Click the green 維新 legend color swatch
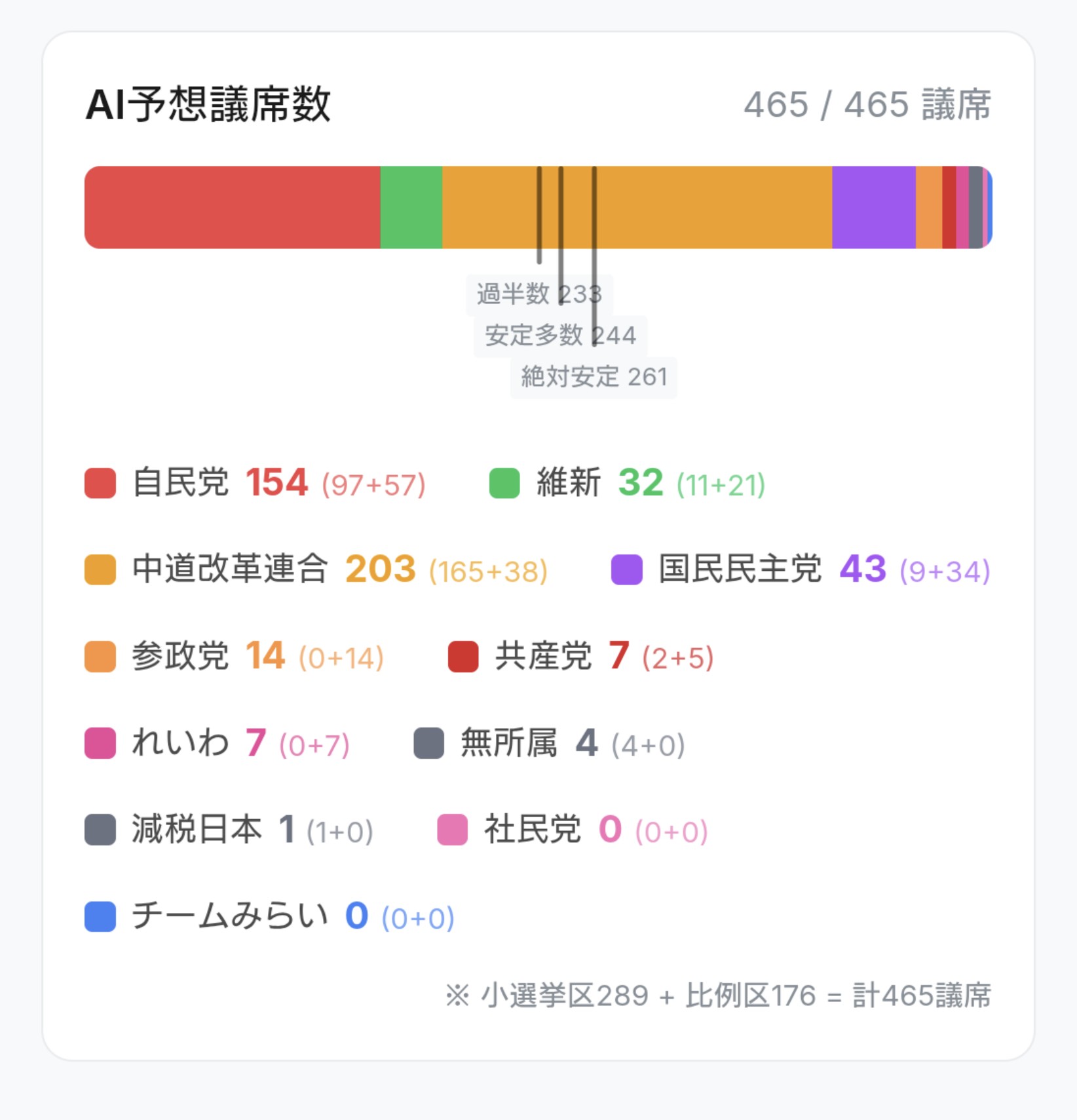Screen dimensions: 1077x1120 click(x=504, y=483)
